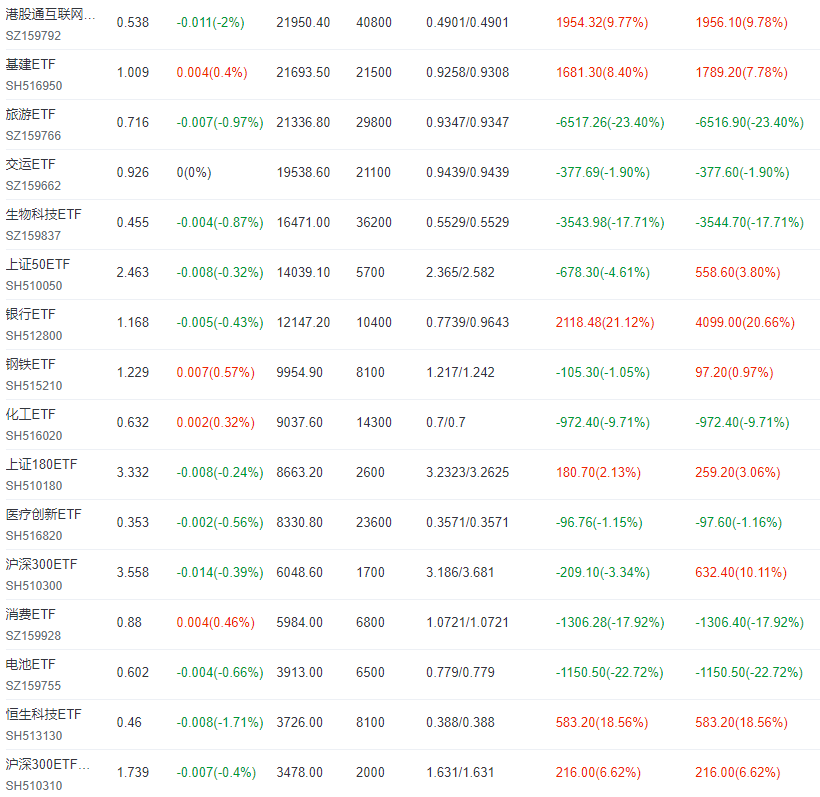Click 基建ETF change 0.004(0.4%)
This screenshot has width=820, height=797.
pyautogui.click(x=212, y=72)
